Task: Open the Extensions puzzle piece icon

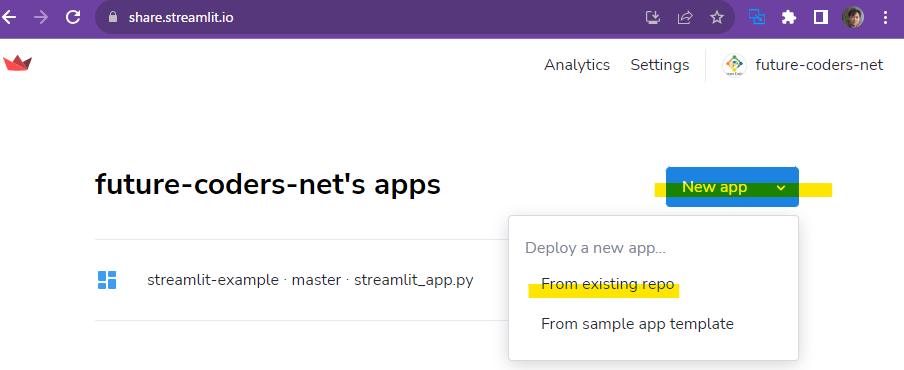Action: coord(789,18)
